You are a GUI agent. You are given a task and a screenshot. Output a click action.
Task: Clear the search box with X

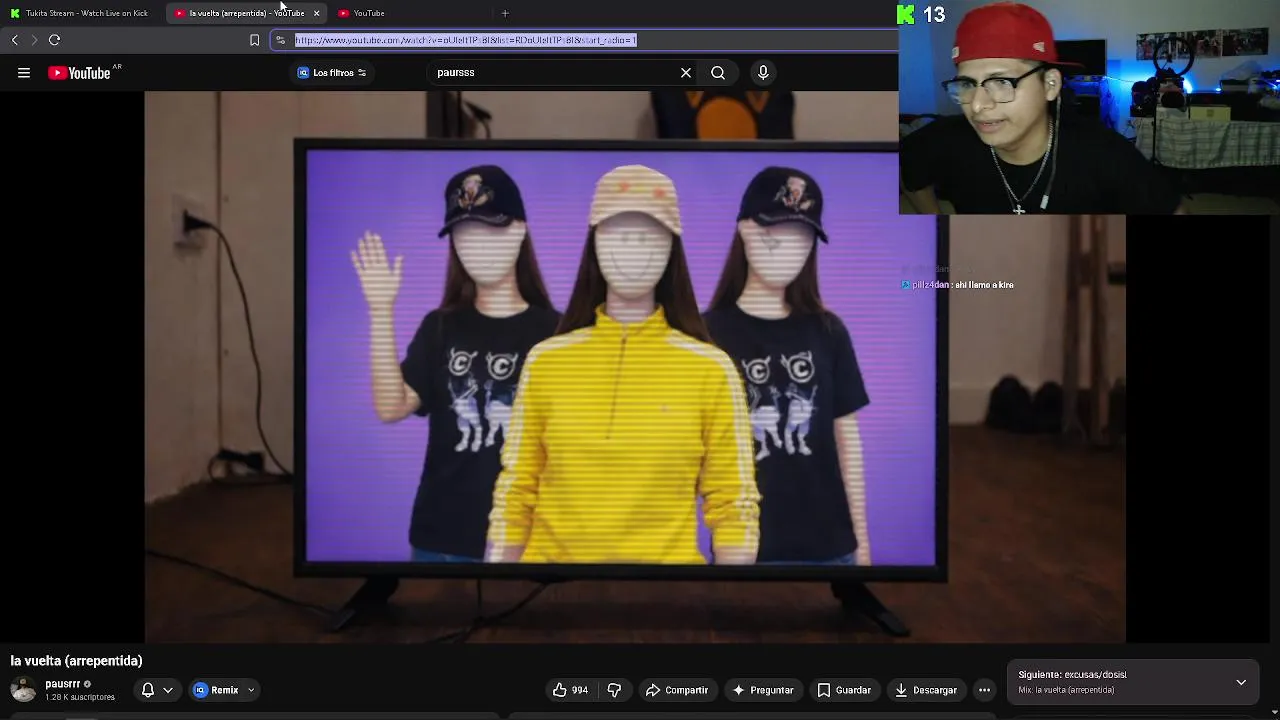(x=686, y=72)
